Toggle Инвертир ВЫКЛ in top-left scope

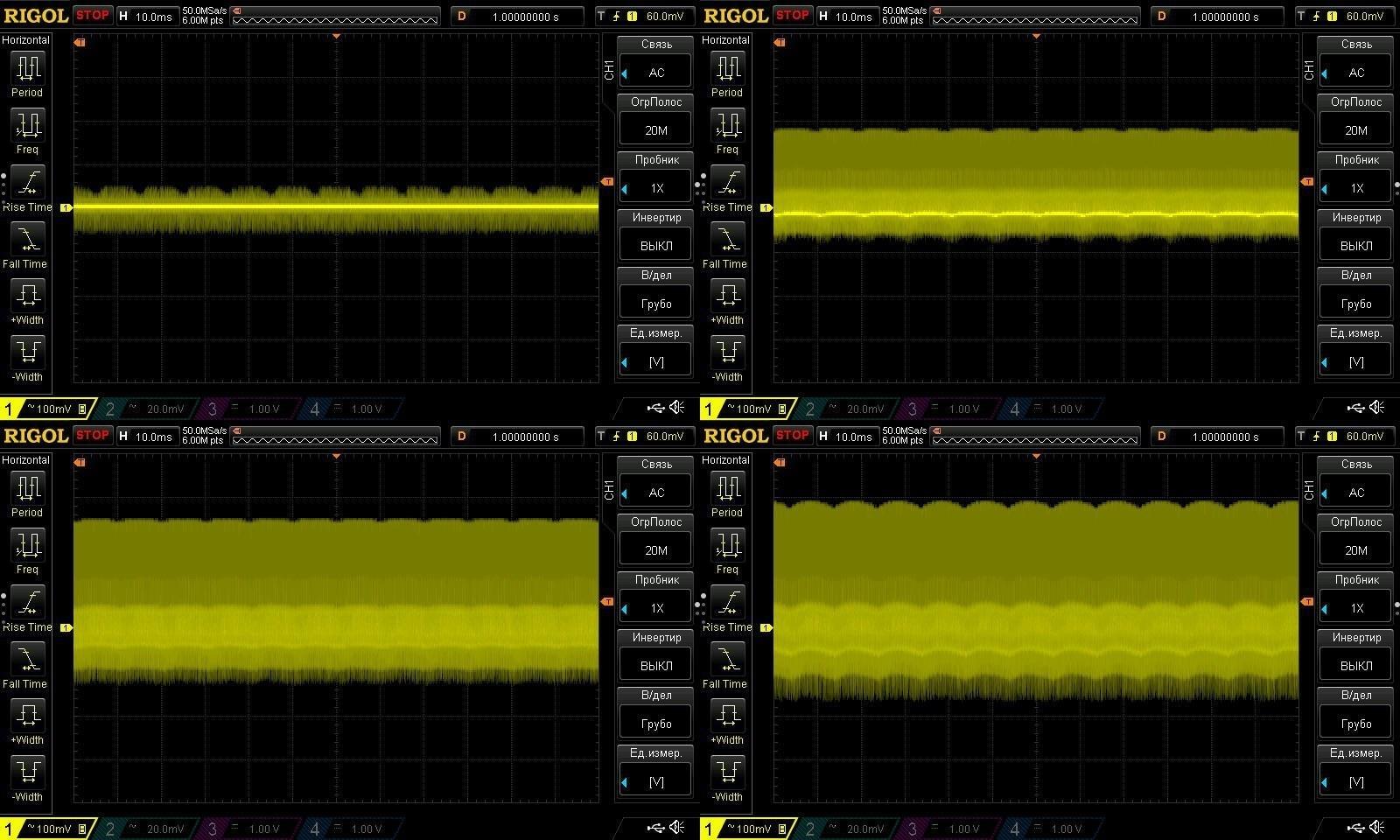point(656,245)
